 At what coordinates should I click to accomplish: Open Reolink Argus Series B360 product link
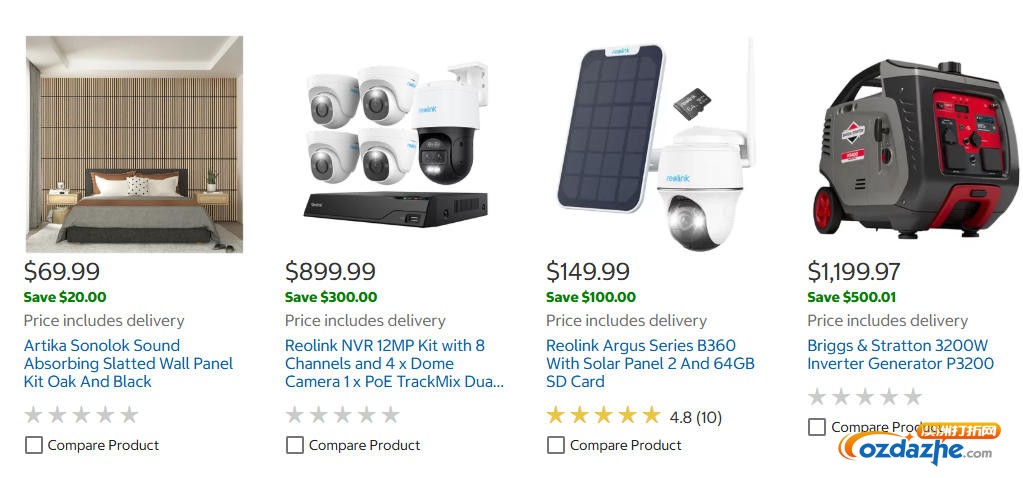click(x=650, y=363)
